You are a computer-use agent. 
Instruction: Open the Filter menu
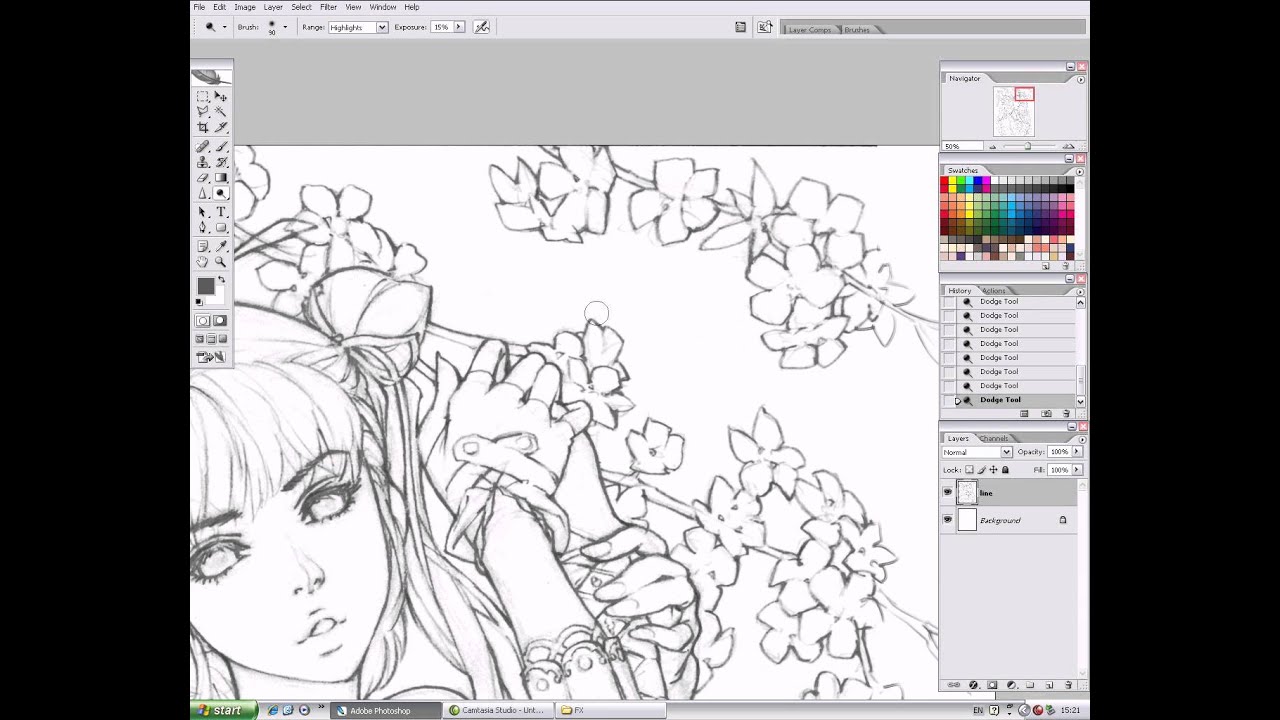328,7
